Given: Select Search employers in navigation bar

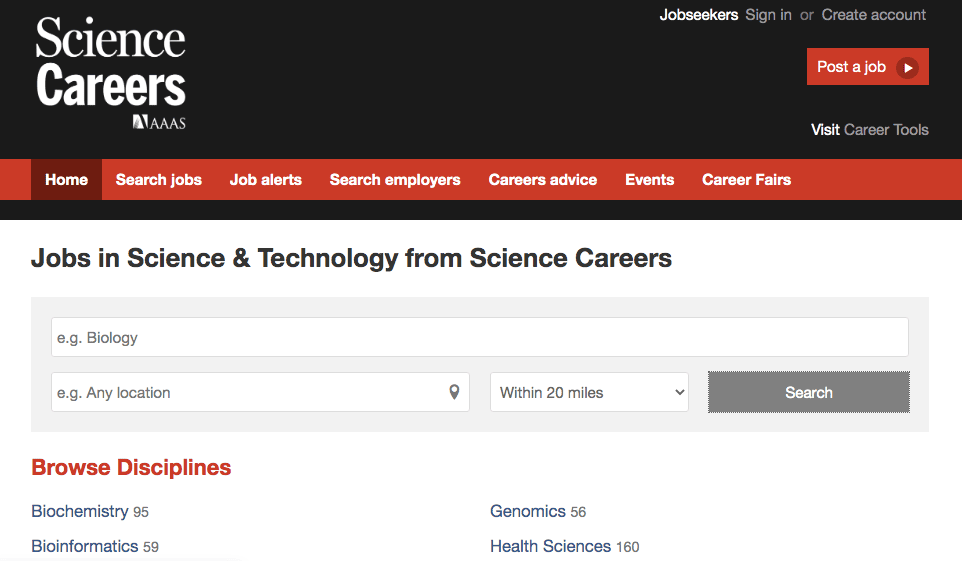Looking at the screenshot, I should click(395, 180).
